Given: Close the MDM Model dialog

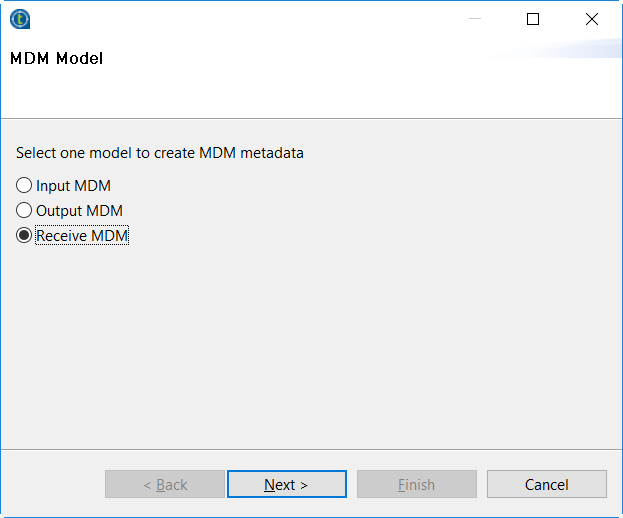Looking at the screenshot, I should pyautogui.click(x=591, y=19).
